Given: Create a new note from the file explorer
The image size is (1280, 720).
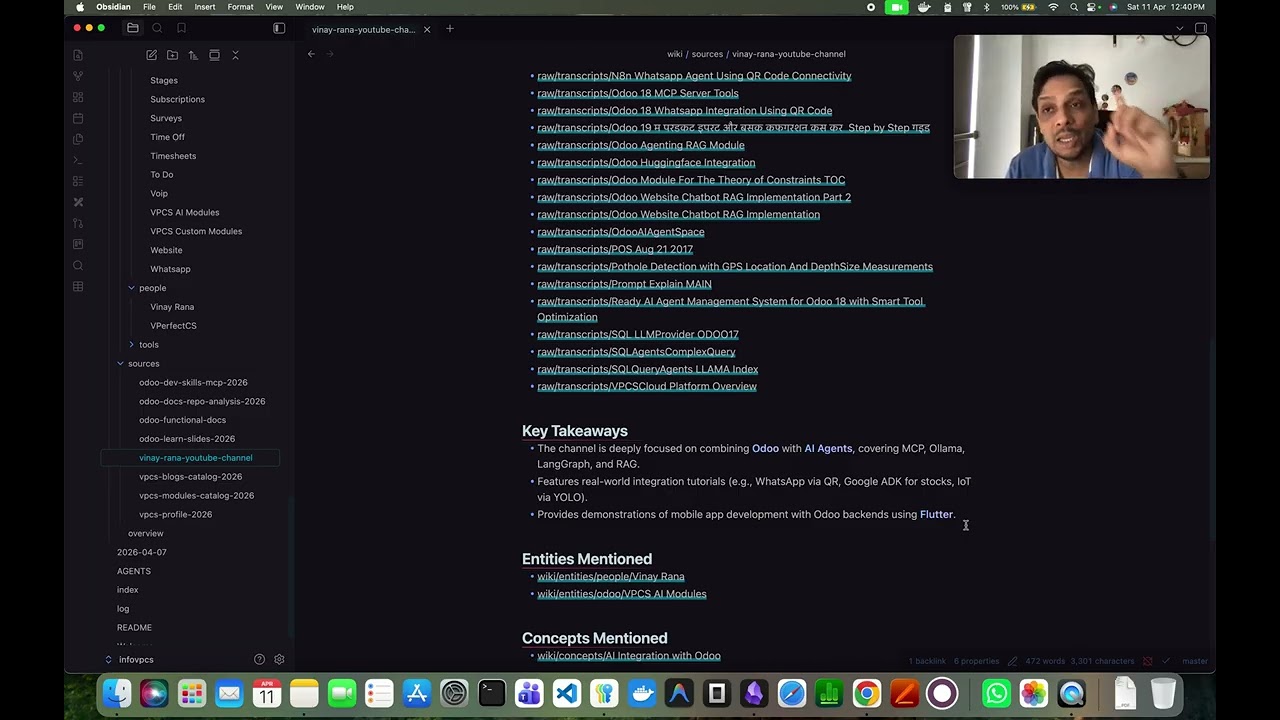Looking at the screenshot, I should click(151, 55).
